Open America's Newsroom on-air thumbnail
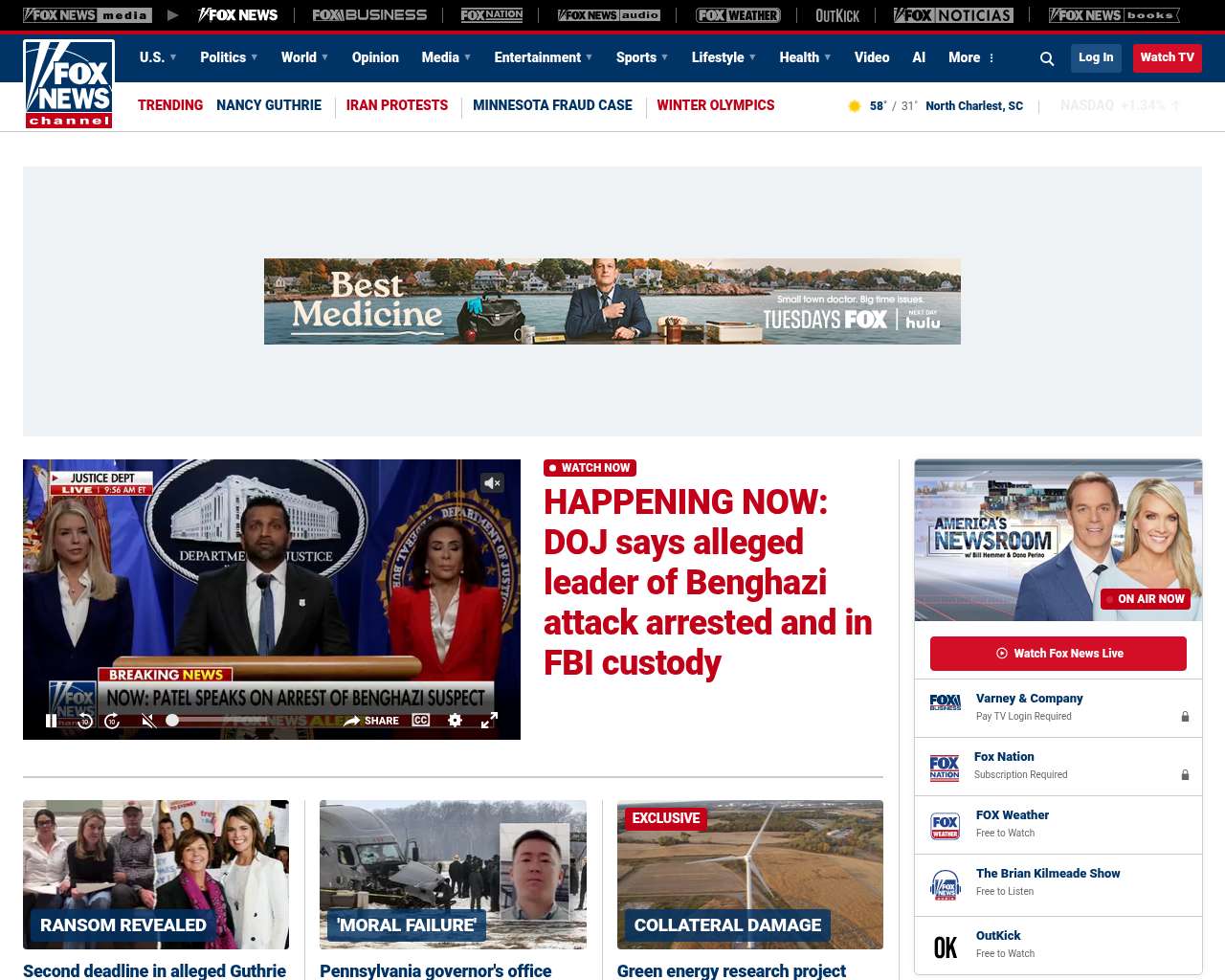1225x980 pixels. [1058, 540]
